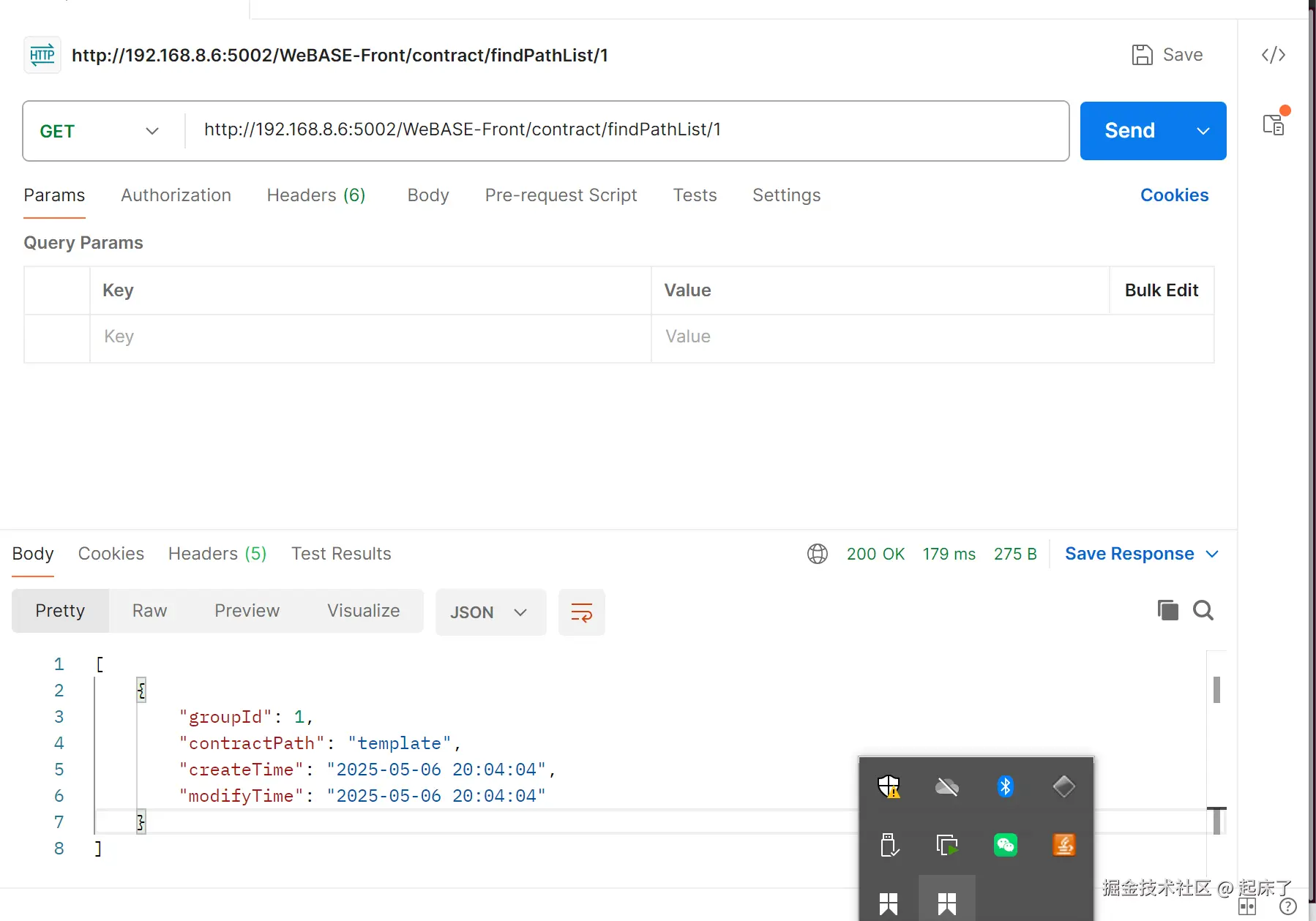The width and height of the screenshot is (1316, 921).
Task: Click the 275 B response size
Action: click(1015, 554)
